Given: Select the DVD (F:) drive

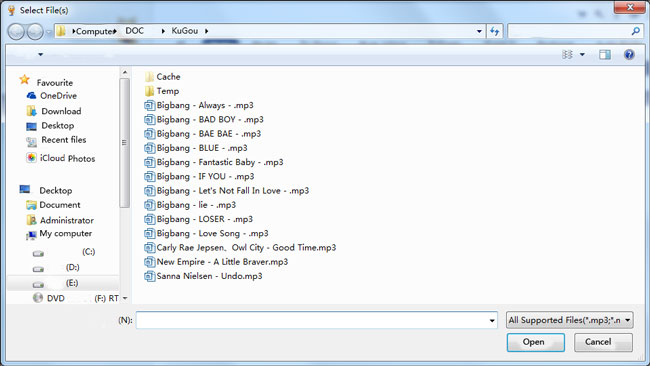Looking at the screenshot, I should 76,298.
